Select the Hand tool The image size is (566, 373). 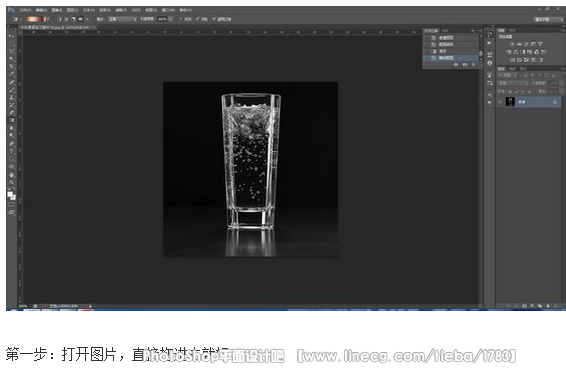pos(11,174)
